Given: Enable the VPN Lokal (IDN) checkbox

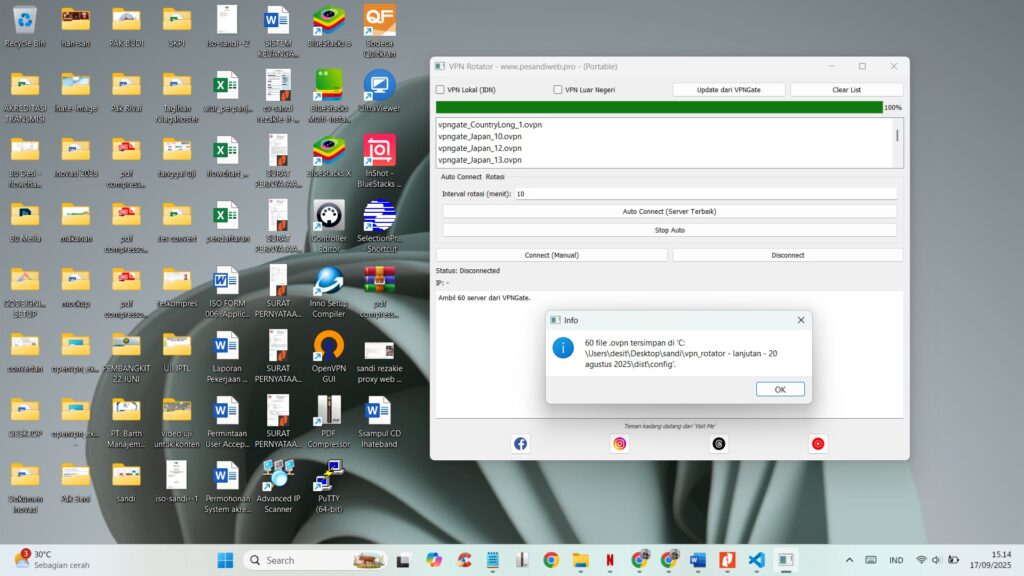Looking at the screenshot, I should [x=438, y=90].
